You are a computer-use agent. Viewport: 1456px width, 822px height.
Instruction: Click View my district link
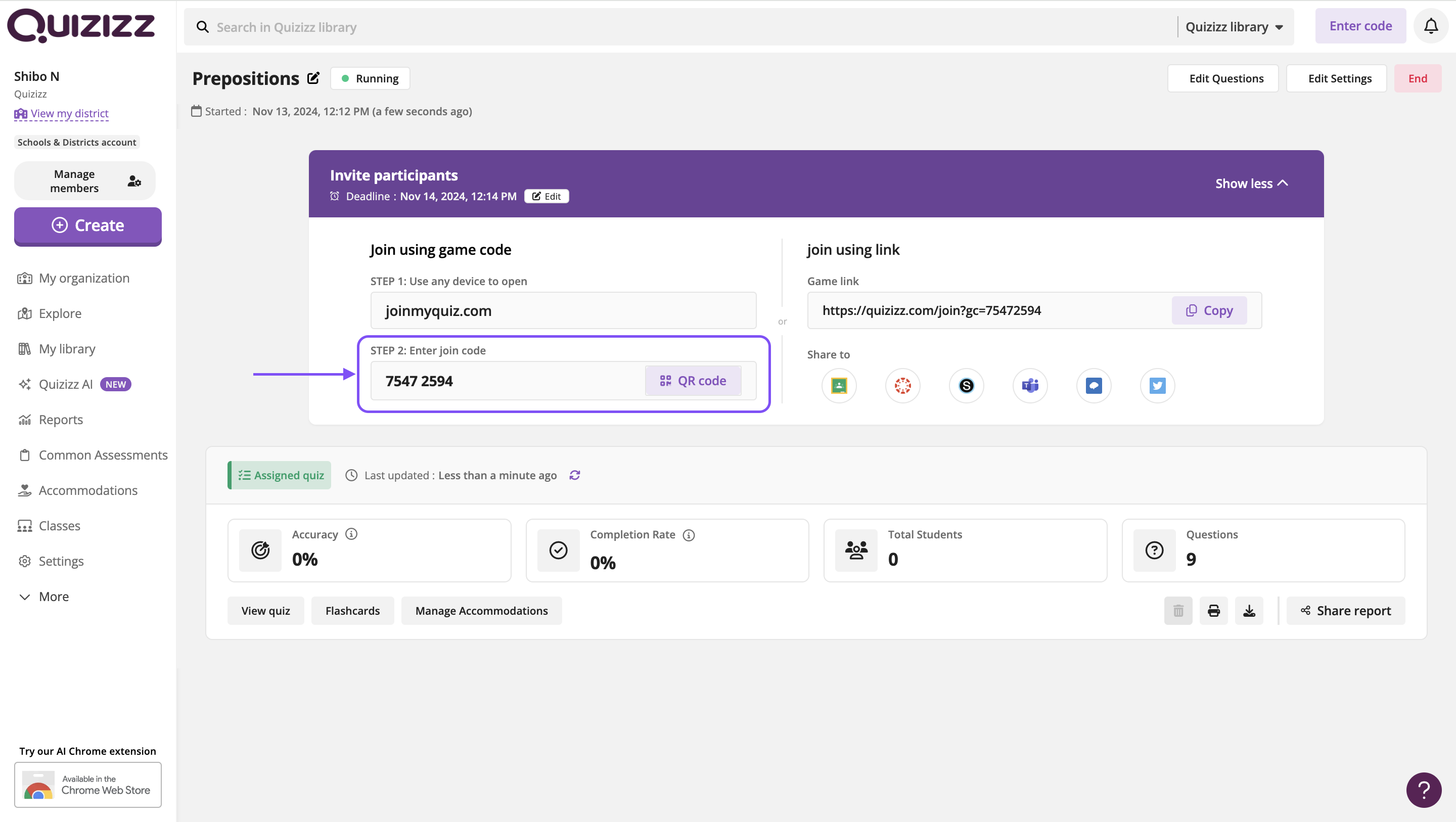coord(69,114)
